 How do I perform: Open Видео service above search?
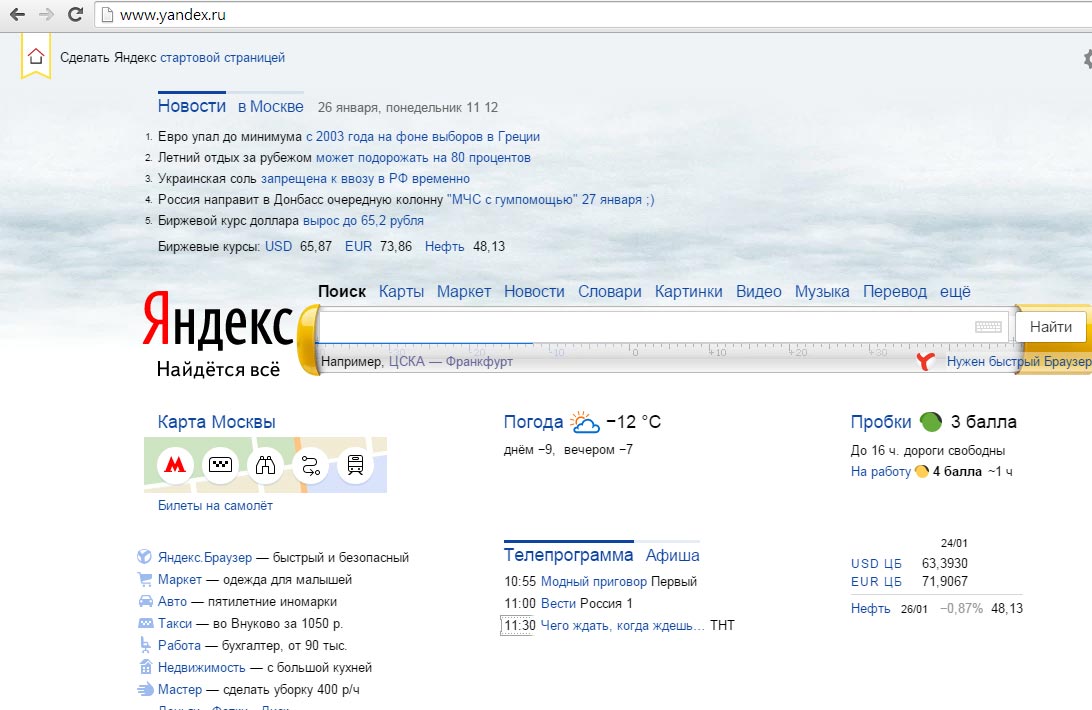click(x=758, y=291)
